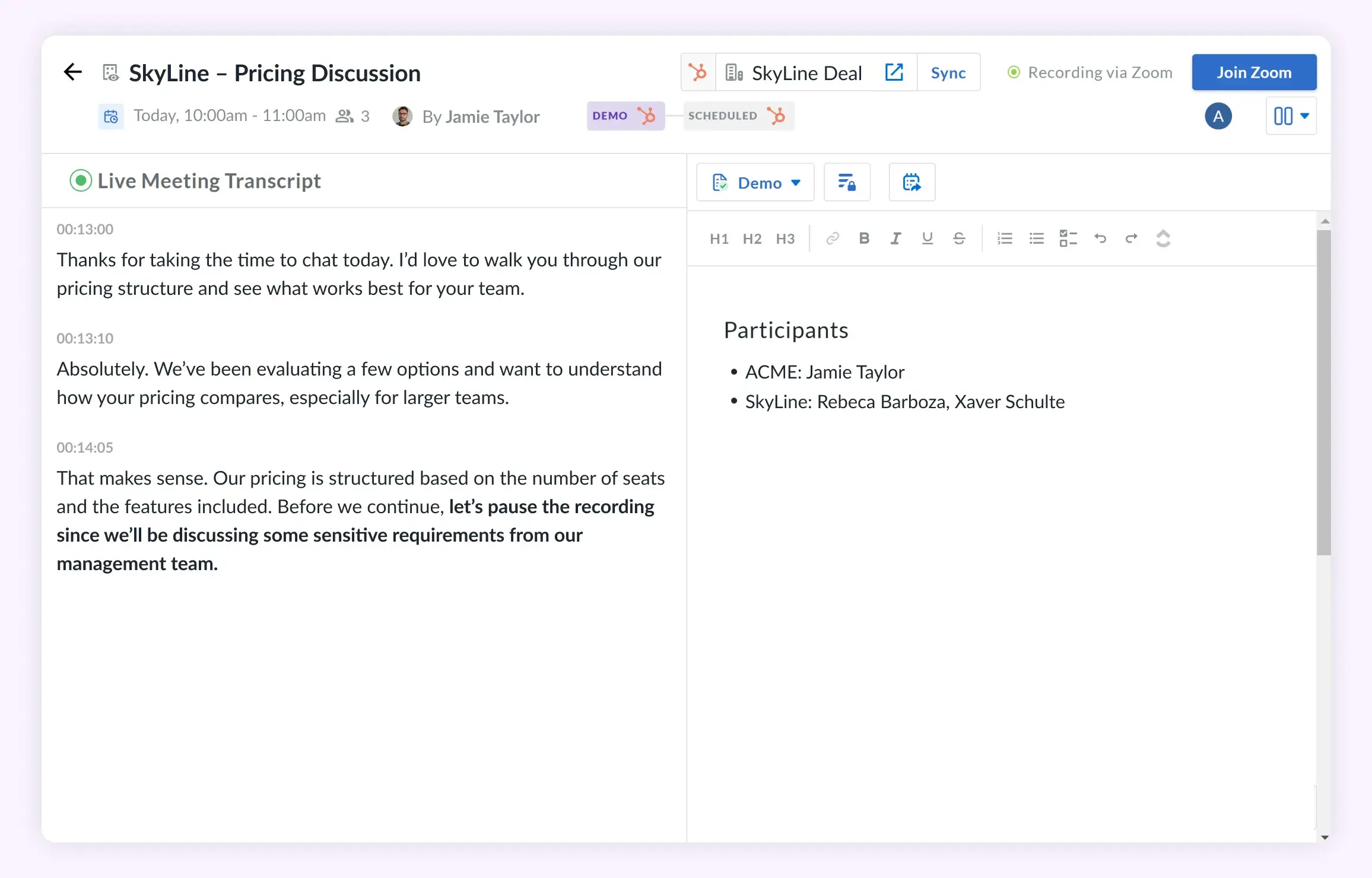Toggle italic formatting

click(895, 238)
